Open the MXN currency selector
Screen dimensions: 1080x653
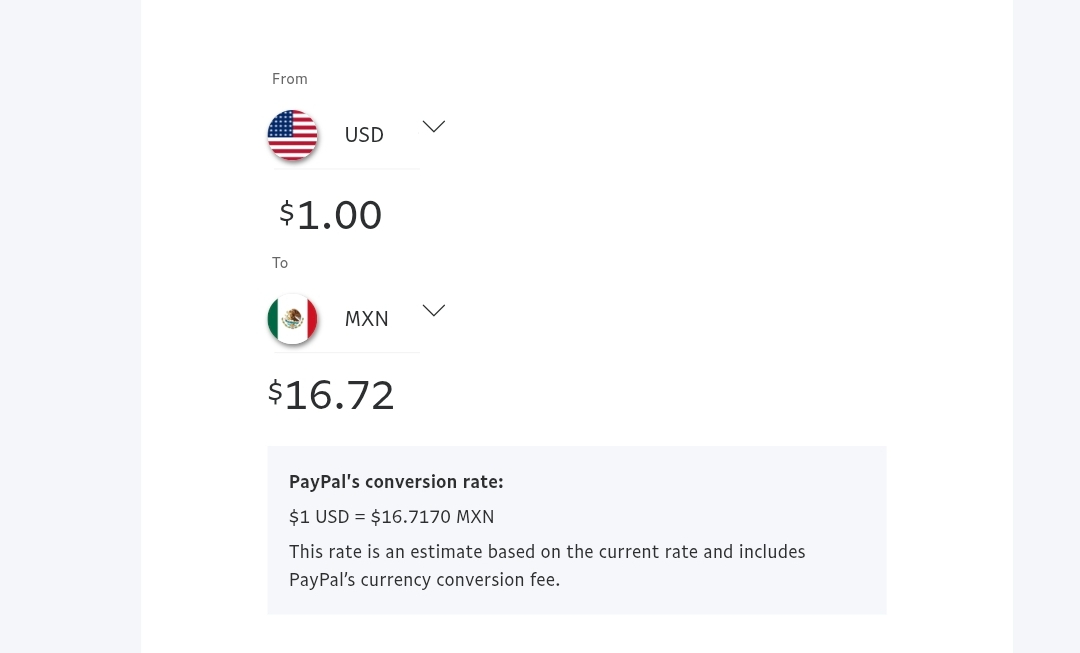pyautogui.click(x=366, y=319)
